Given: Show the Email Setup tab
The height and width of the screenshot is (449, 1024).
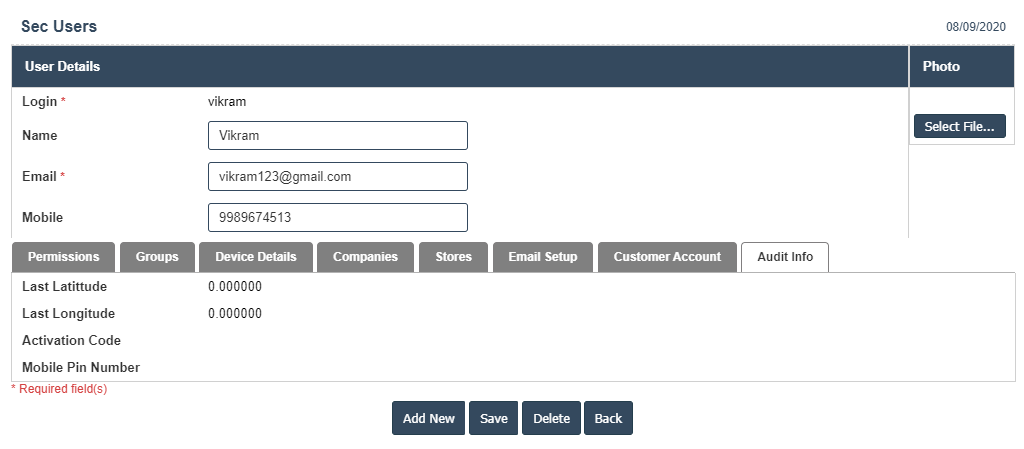Looking at the screenshot, I should pos(543,257).
